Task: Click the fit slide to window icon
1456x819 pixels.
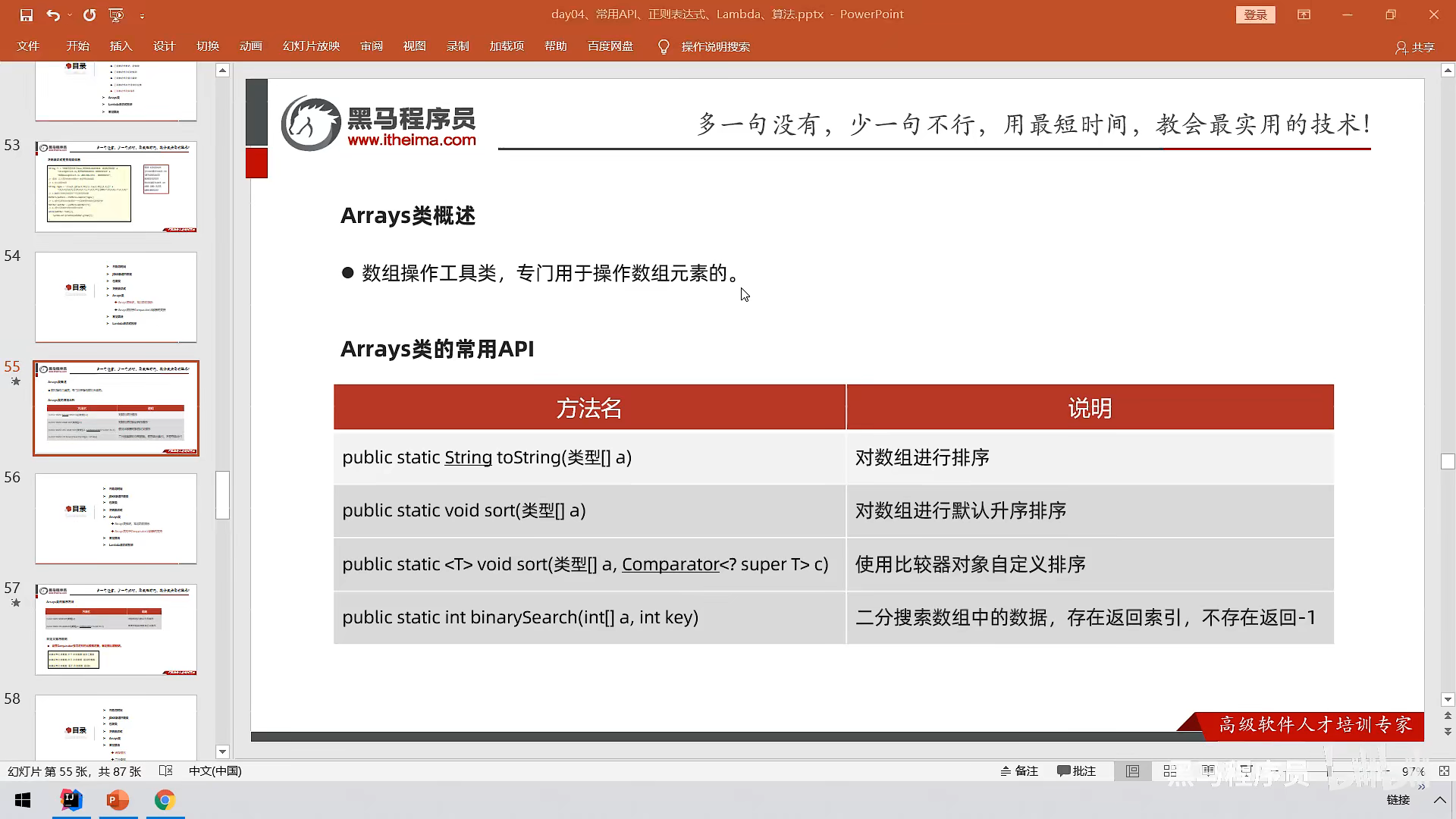Action: coord(1444,770)
